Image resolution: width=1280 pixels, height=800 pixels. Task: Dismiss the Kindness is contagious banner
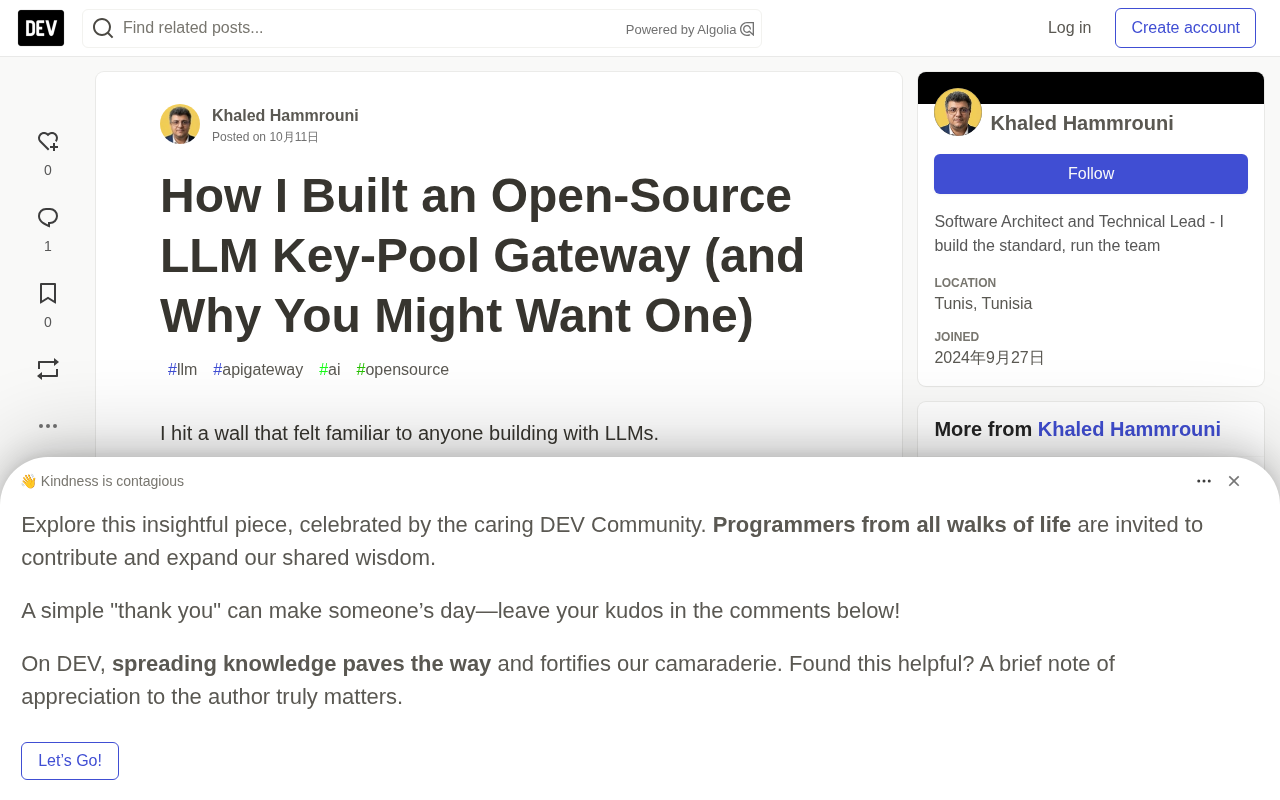1234,481
